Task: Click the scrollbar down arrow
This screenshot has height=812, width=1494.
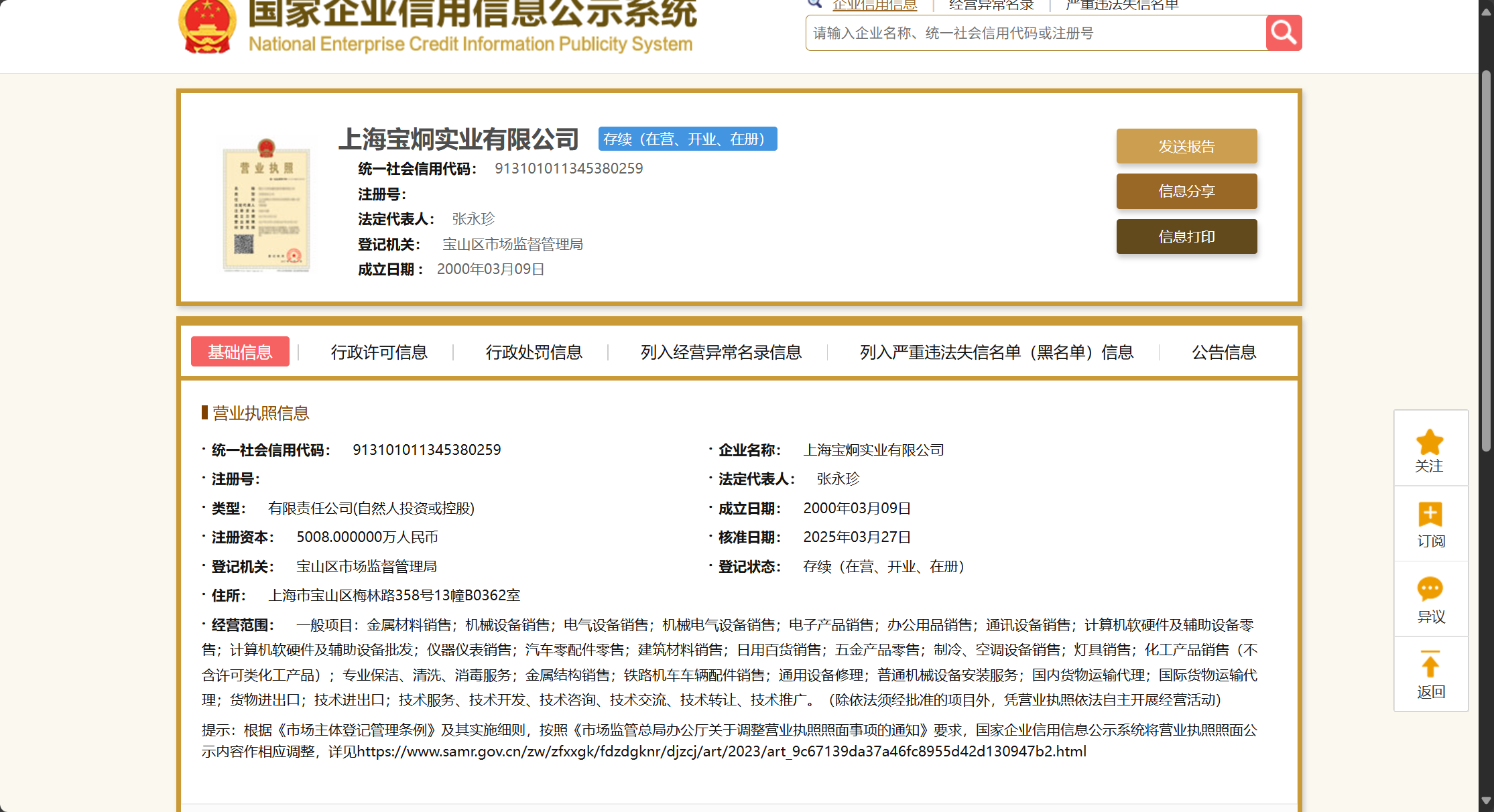Action: (x=1486, y=801)
